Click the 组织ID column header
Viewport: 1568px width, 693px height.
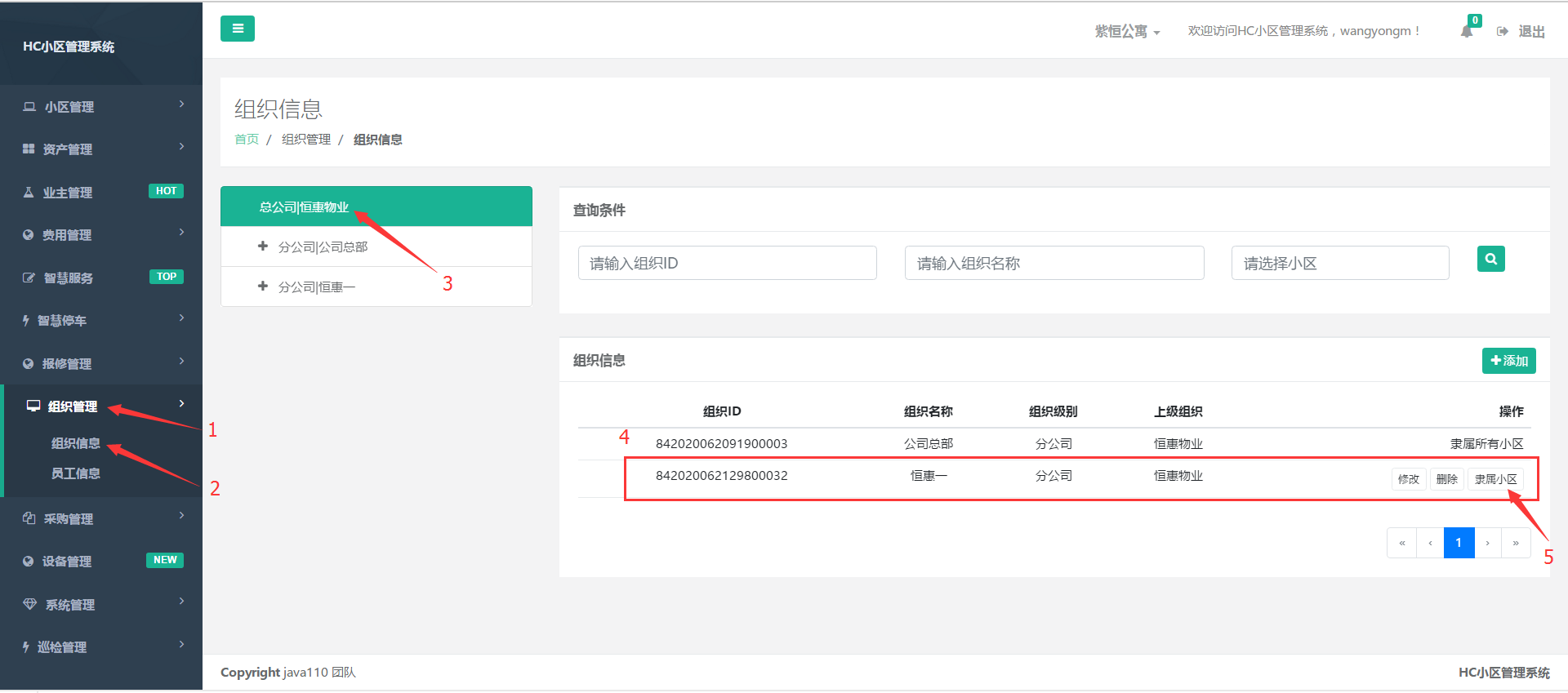(722, 411)
